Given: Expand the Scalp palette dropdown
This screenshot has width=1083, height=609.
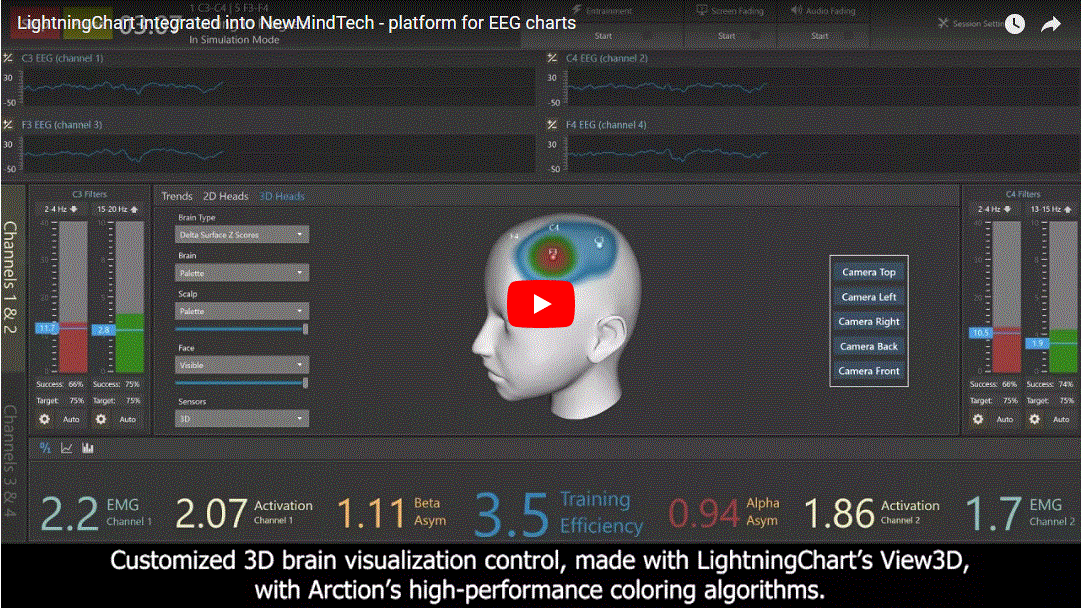Looking at the screenshot, I should [x=241, y=311].
